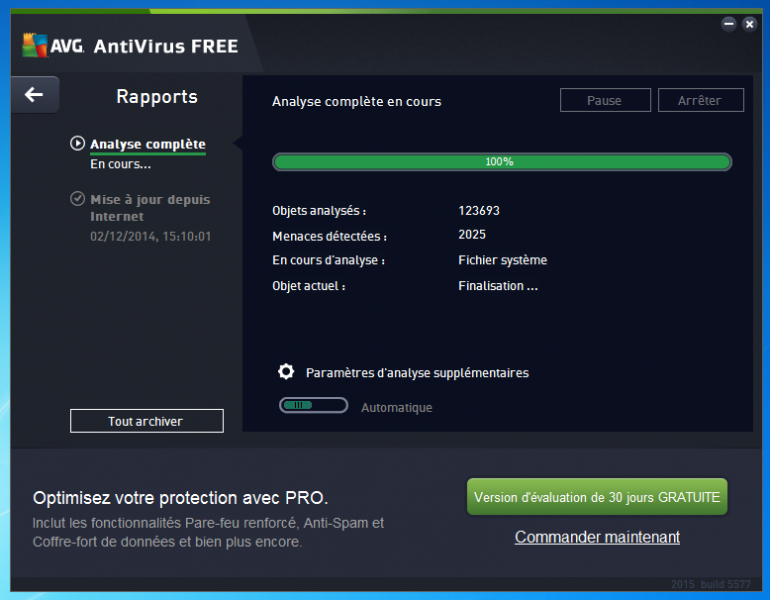Click the checkmark icon beside Mise à jour
This screenshot has width=770, height=600.
tap(77, 199)
